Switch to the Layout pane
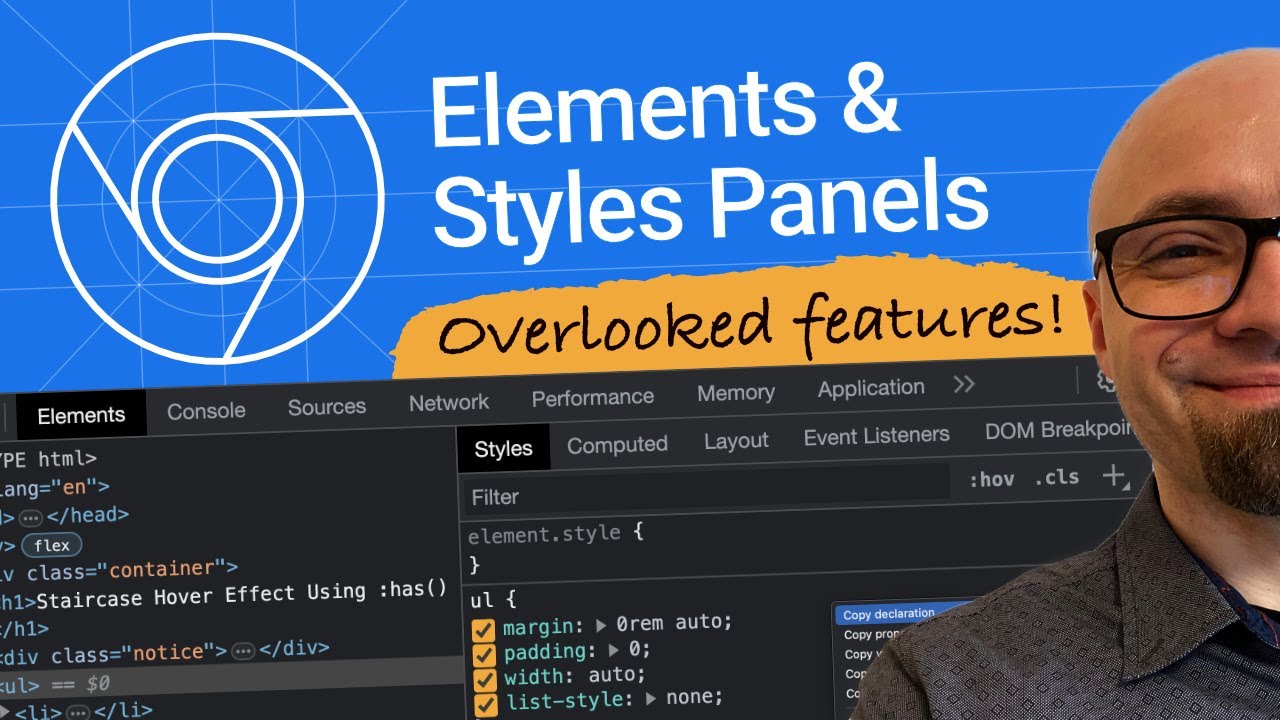The width and height of the screenshot is (1280, 720). [736, 441]
